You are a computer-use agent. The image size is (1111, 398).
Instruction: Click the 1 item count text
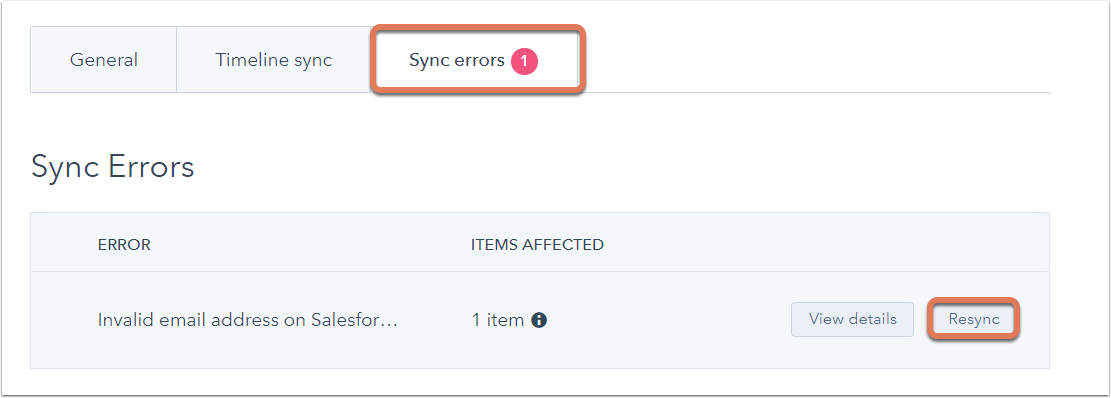[x=497, y=320]
